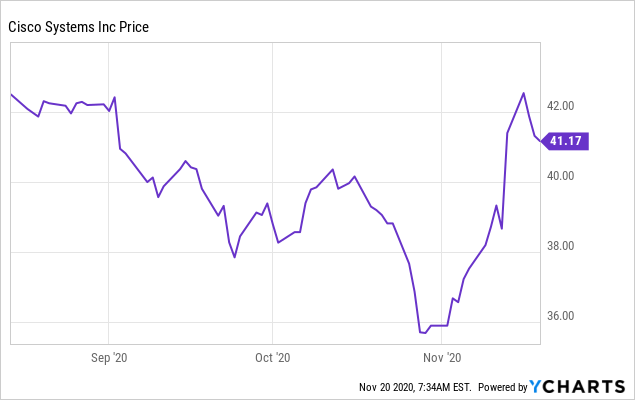635x400 pixels.
Task: Click the timestamp 'Nov 20 2020, 7:34AM EST.'
Action: tap(414, 387)
